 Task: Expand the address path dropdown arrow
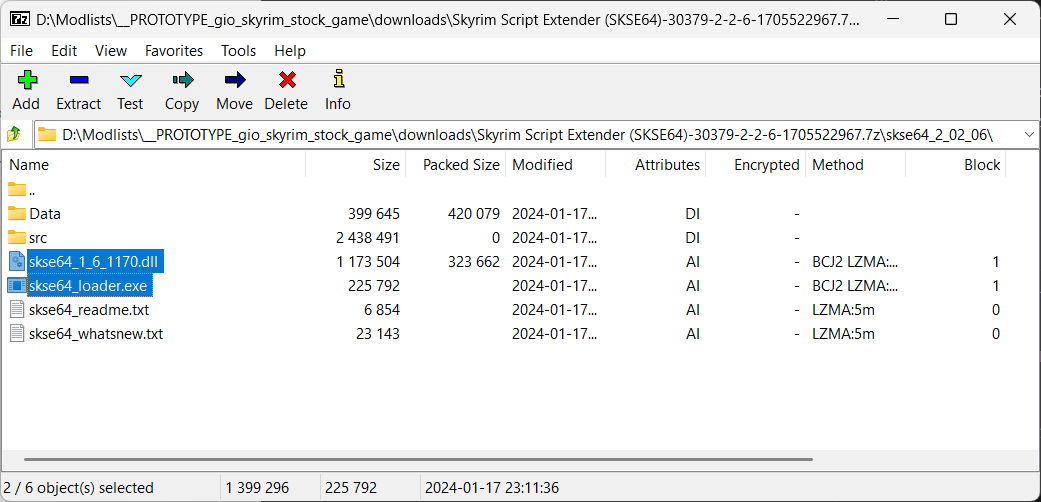(1029, 135)
